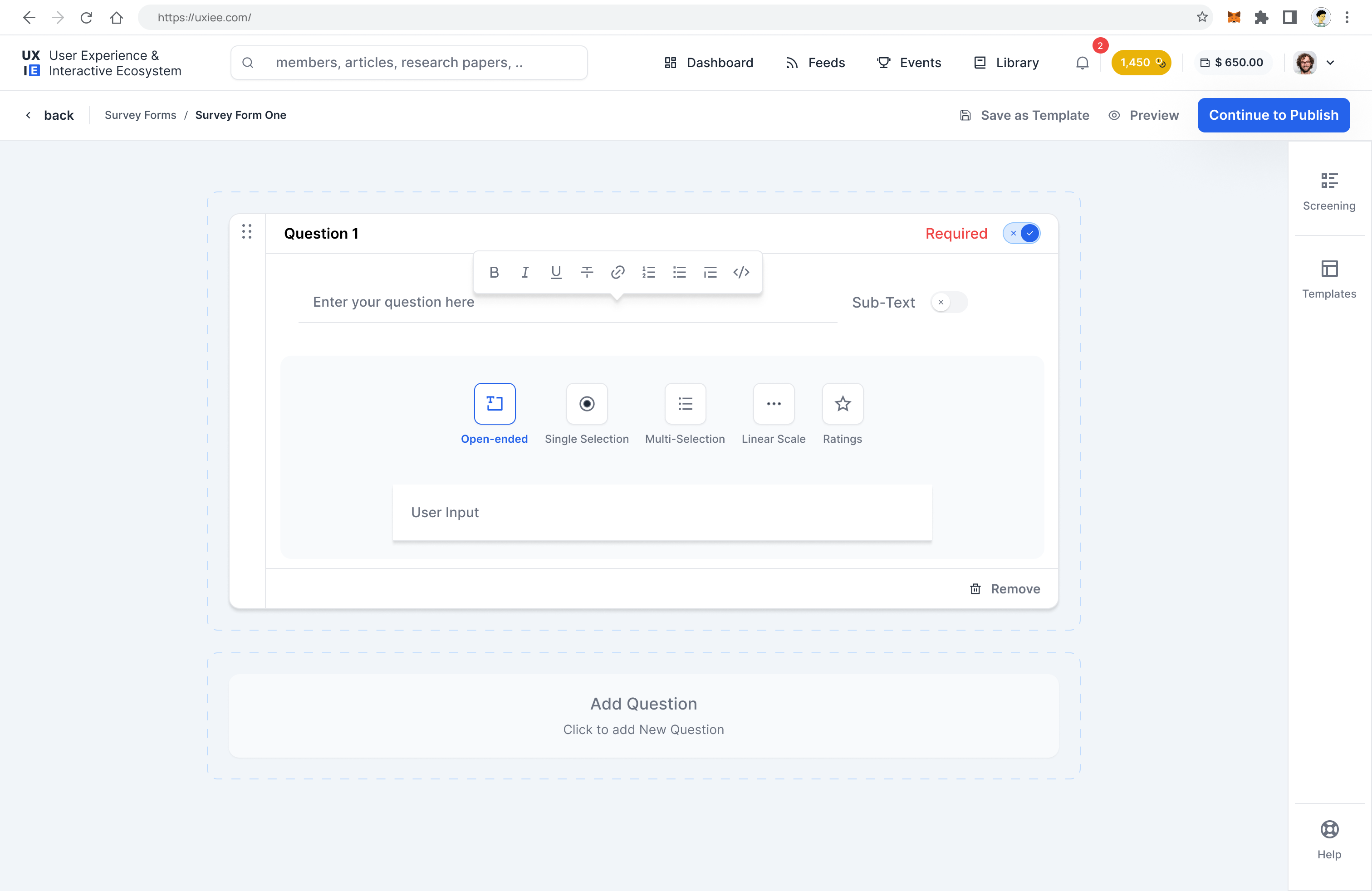Go back in the browser
Screen dimensions: 1372x891
[x=29, y=17]
